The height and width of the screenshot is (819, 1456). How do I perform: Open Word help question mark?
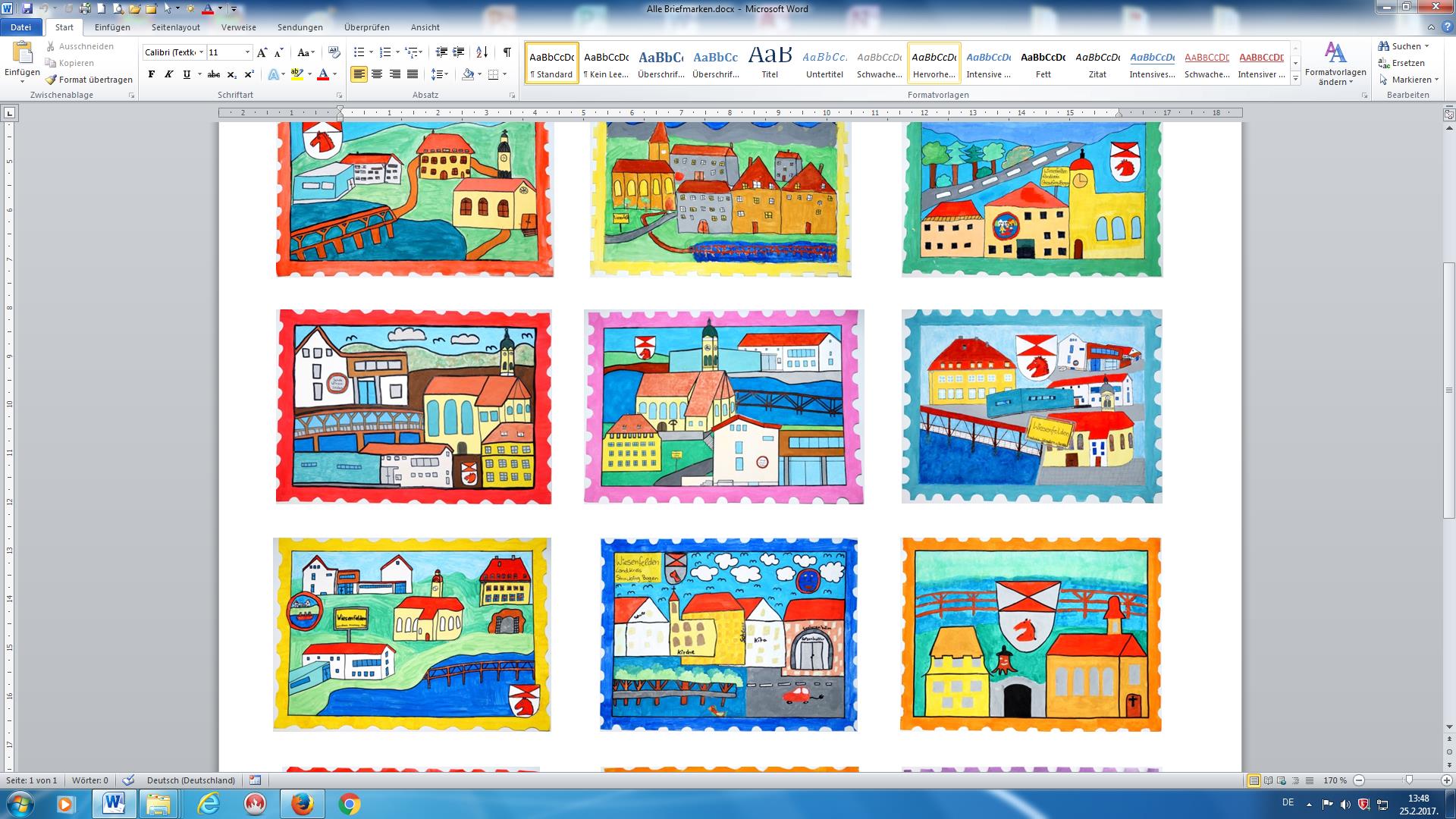tap(1448, 27)
